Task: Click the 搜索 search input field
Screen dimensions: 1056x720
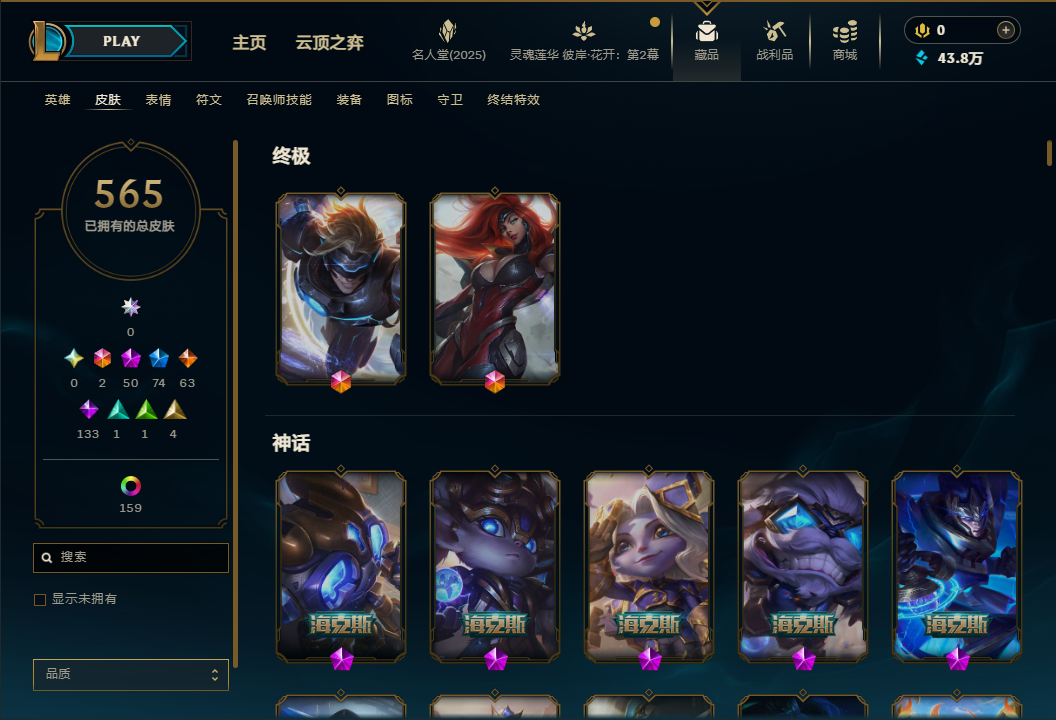Action: [131, 558]
